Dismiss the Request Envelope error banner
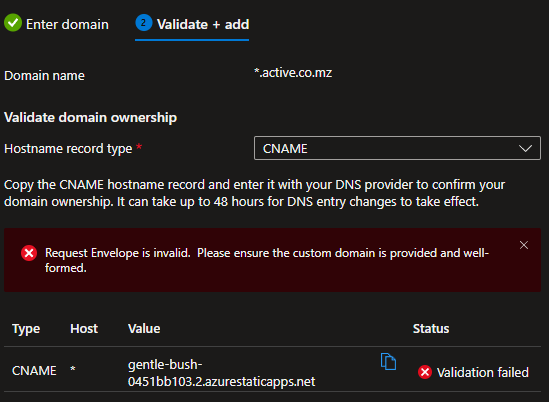The width and height of the screenshot is (549, 402). (x=524, y=245)
